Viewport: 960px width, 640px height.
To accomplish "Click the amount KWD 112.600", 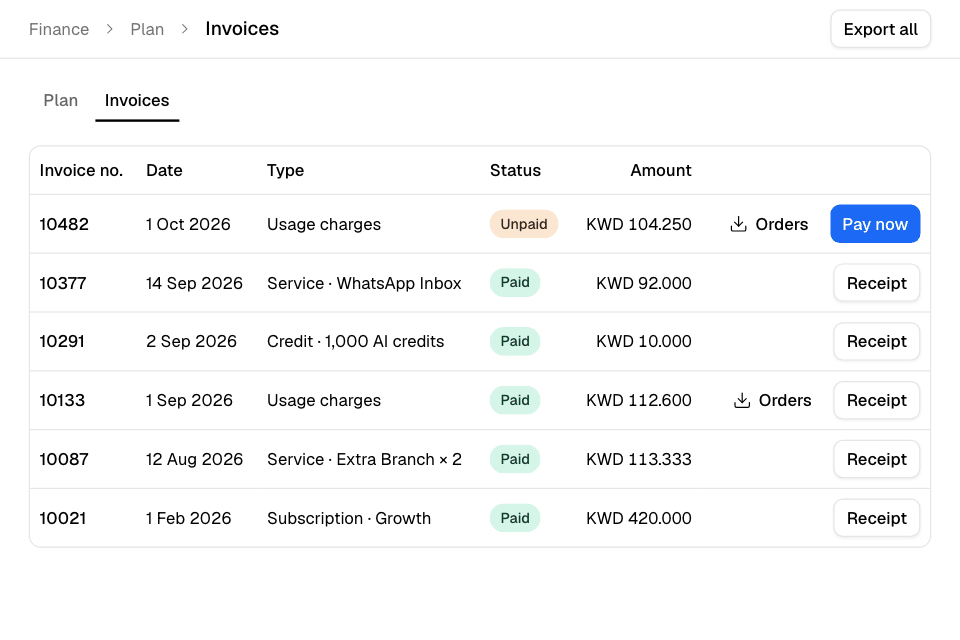I will click(x=639, y=401).
